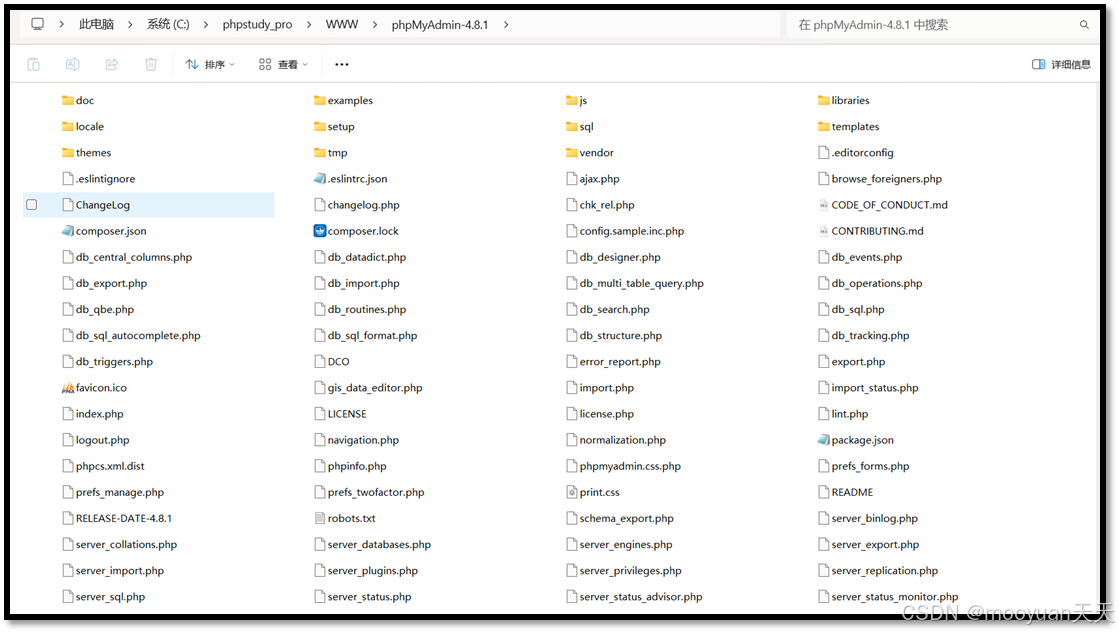This screenshot has width=1119, height=633.
Task: Select phpinfo.php file
Action: 350,466
